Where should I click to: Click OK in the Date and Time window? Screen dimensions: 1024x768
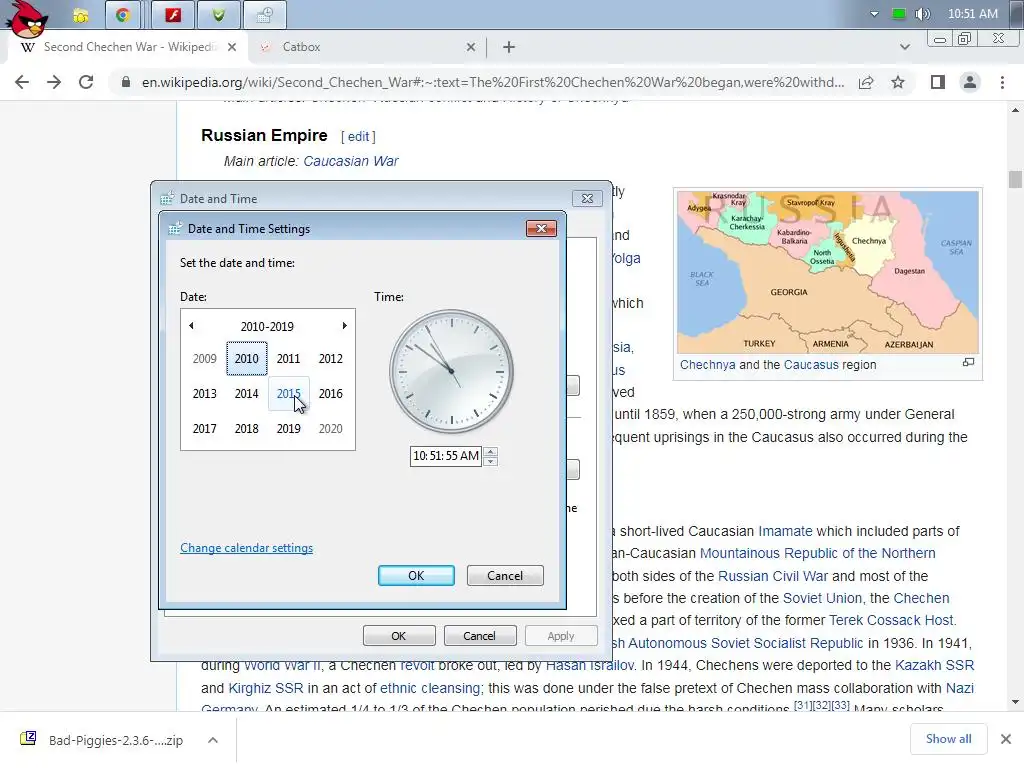click(x=398, y=635)
